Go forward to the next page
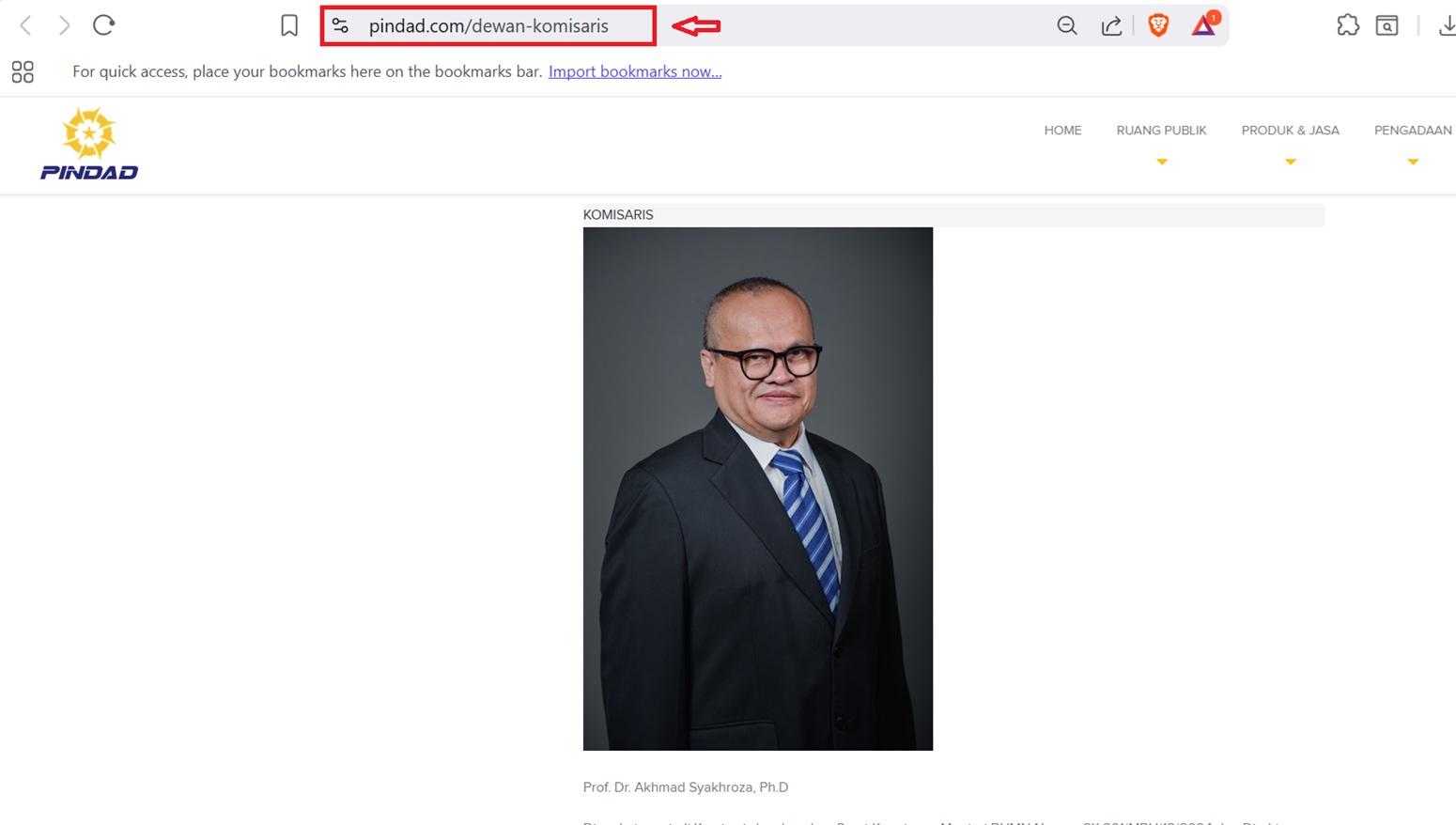1456x825 pixels. pos(64,25)
